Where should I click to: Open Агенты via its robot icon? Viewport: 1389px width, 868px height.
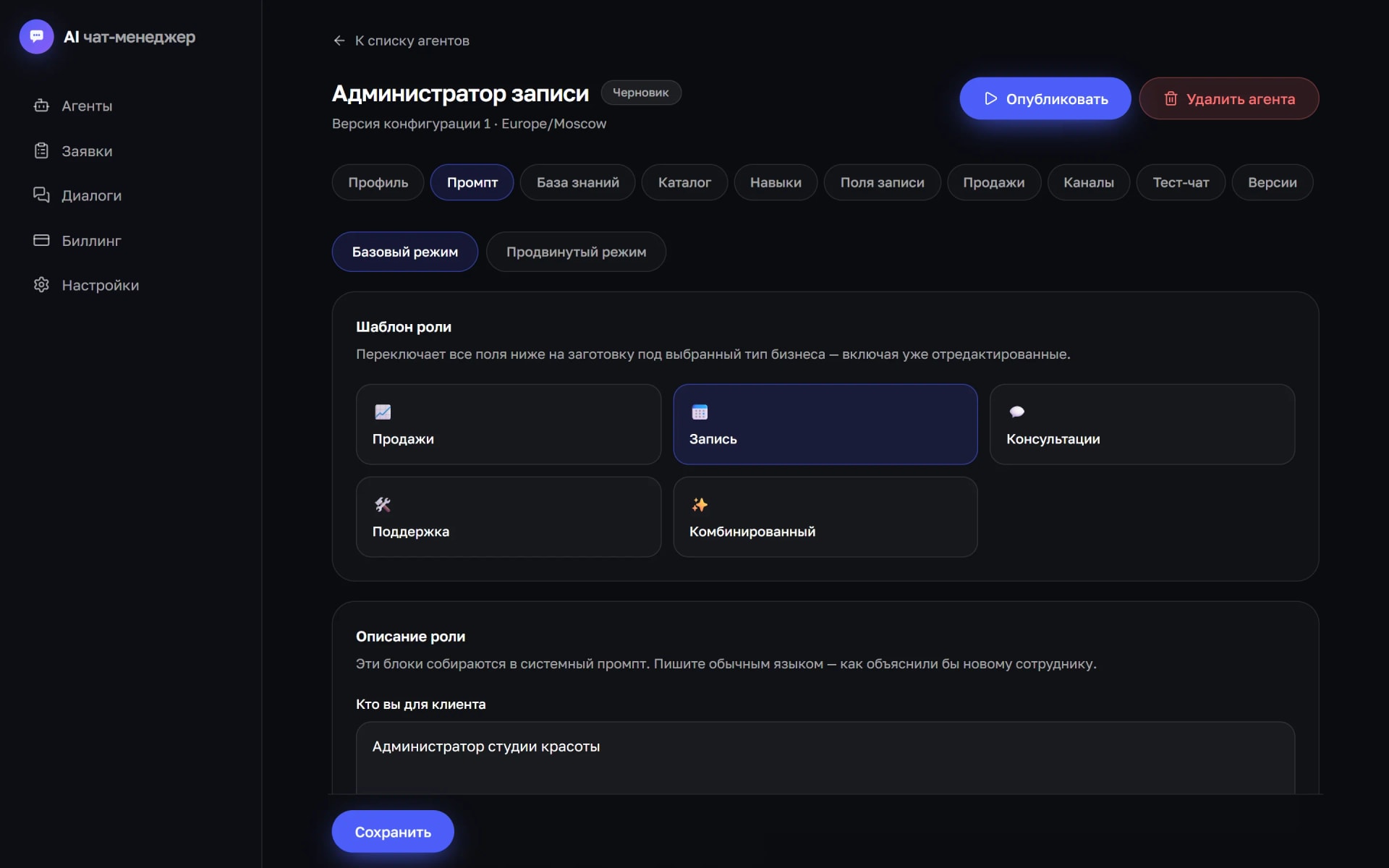pyautogui.click(x=41, y=106)
